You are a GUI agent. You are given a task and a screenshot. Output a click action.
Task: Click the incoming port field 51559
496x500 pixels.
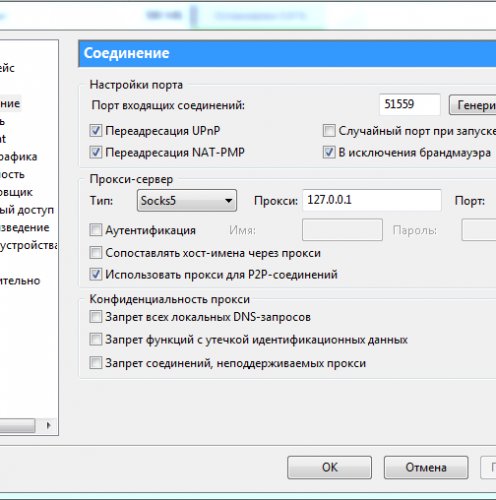click(x=410, y=105)
